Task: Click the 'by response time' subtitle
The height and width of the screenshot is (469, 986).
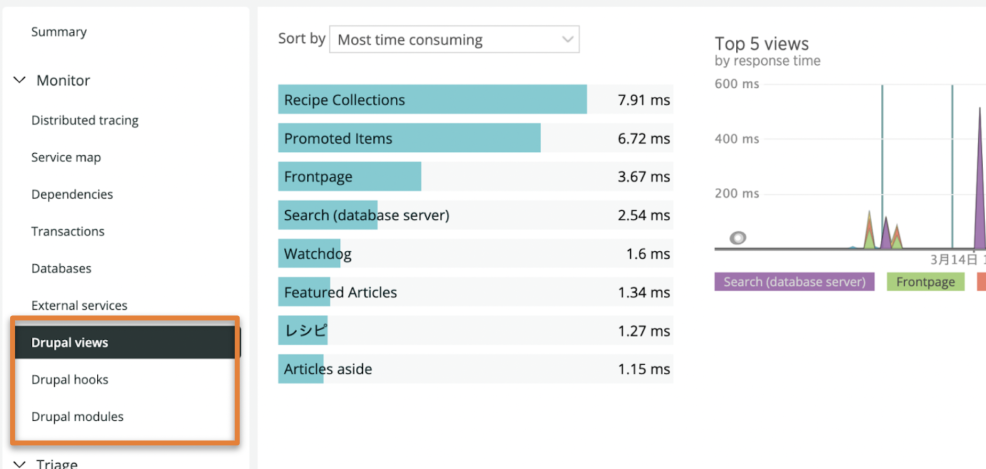Action: 768,61
